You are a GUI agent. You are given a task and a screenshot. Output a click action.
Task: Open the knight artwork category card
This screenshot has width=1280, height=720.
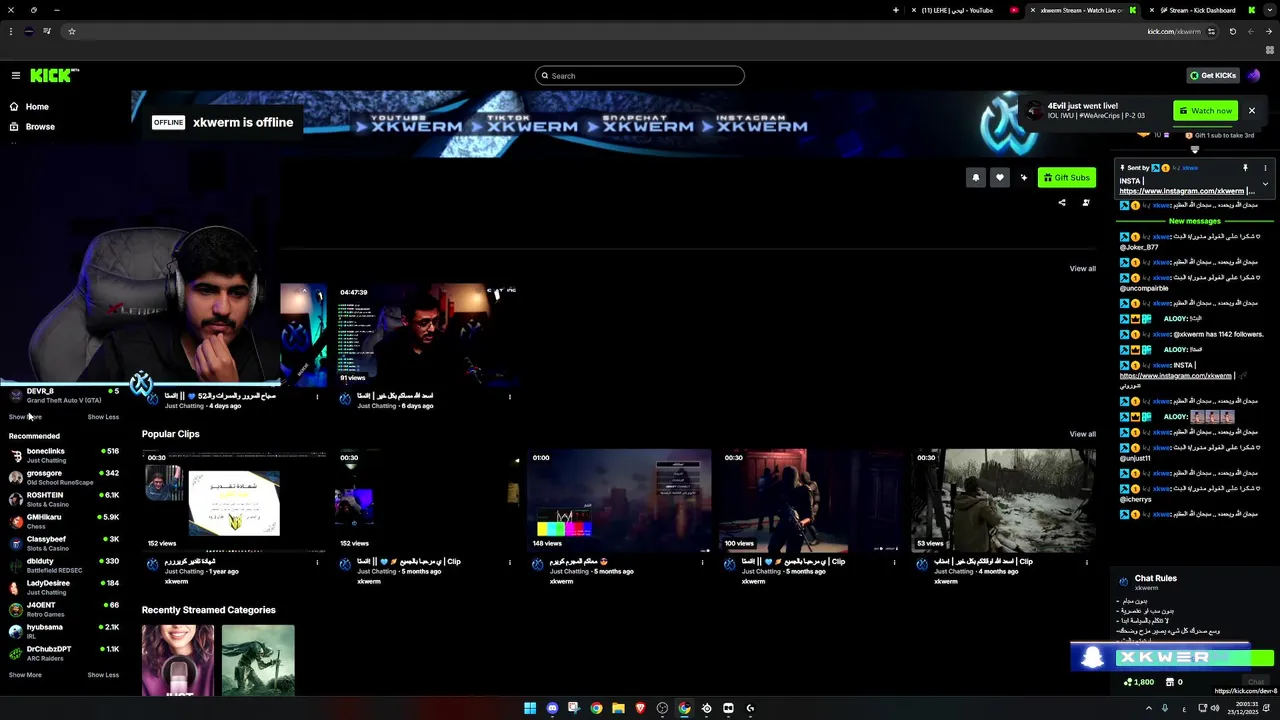[x=258, y=660]
